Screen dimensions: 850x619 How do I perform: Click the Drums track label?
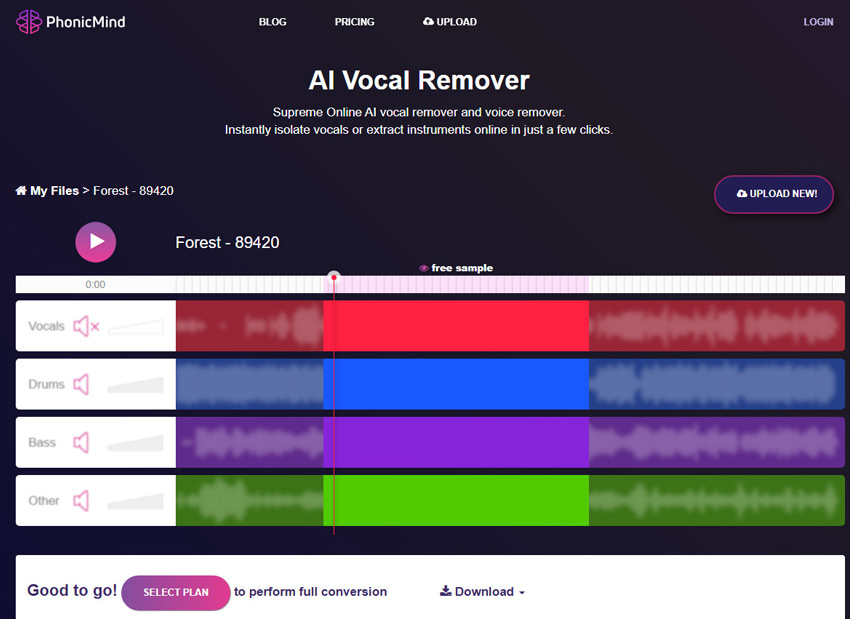46,384
